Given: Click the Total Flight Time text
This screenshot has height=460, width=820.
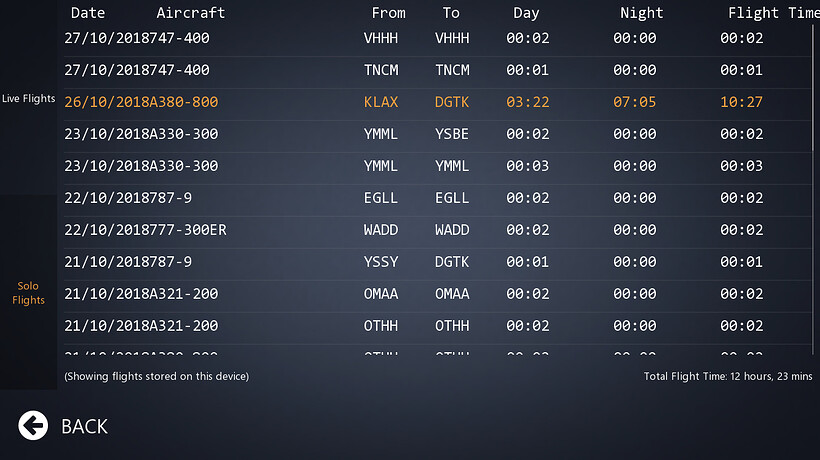Looking at the screenshot, I should (728, 376).
